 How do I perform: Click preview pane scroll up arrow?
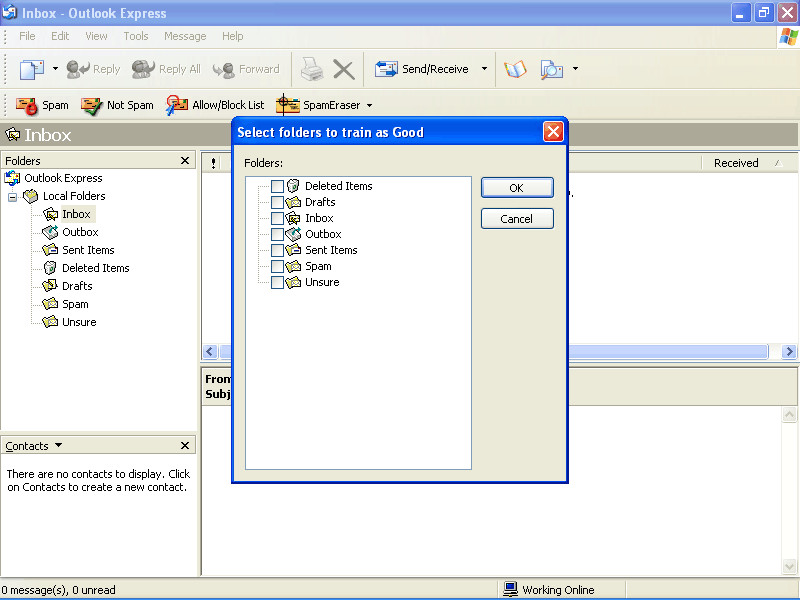(x=789, y=414)
